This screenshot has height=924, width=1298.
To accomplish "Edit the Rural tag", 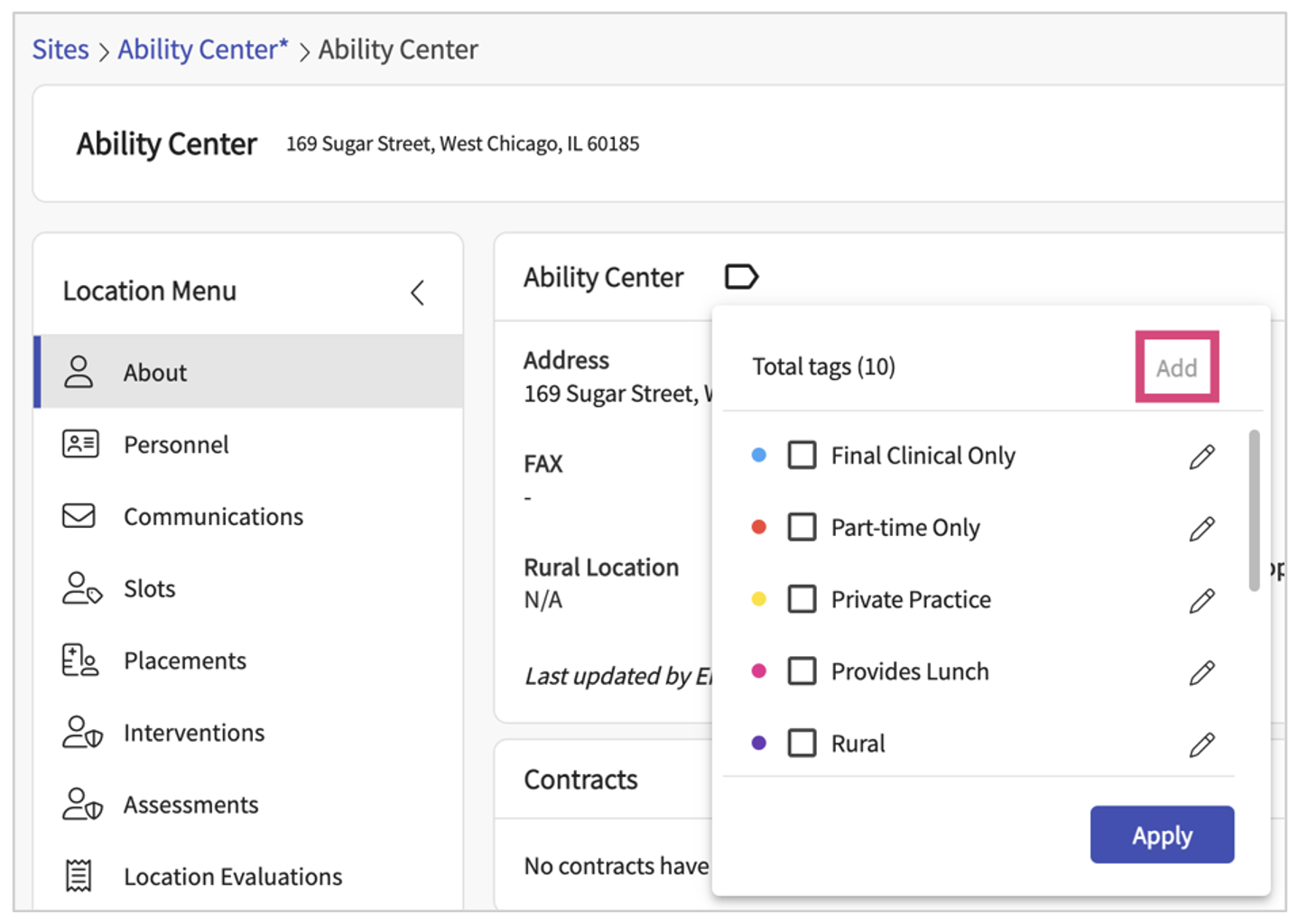I will click(x=1201, y=745).
